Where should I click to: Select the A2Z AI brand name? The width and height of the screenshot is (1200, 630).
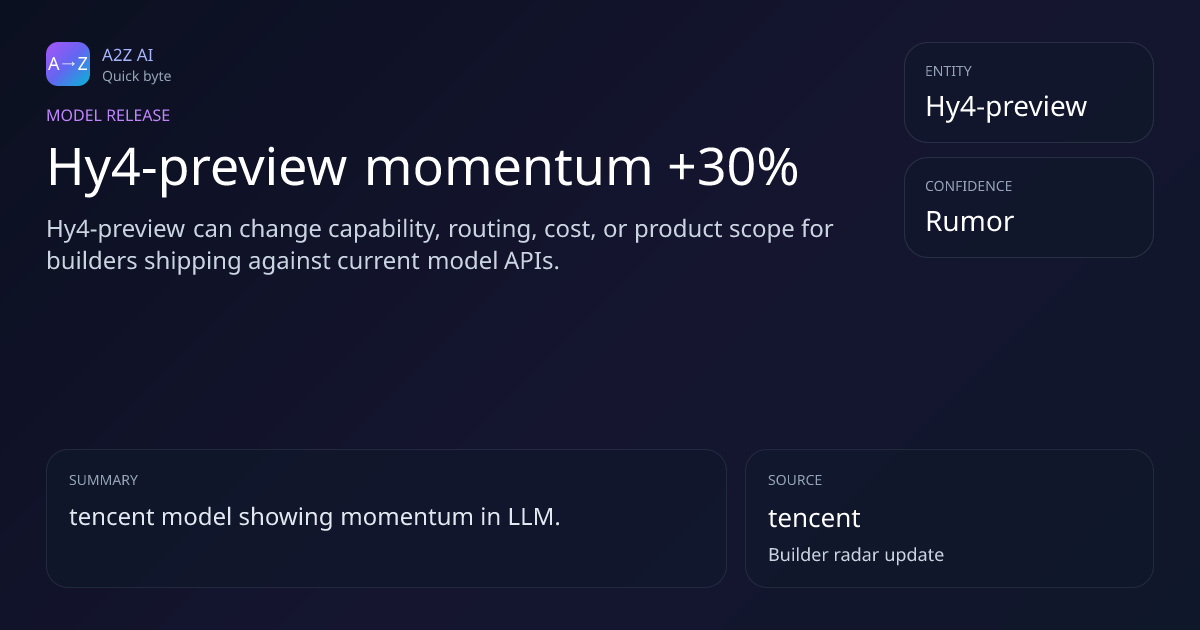[x=128, y=55]
